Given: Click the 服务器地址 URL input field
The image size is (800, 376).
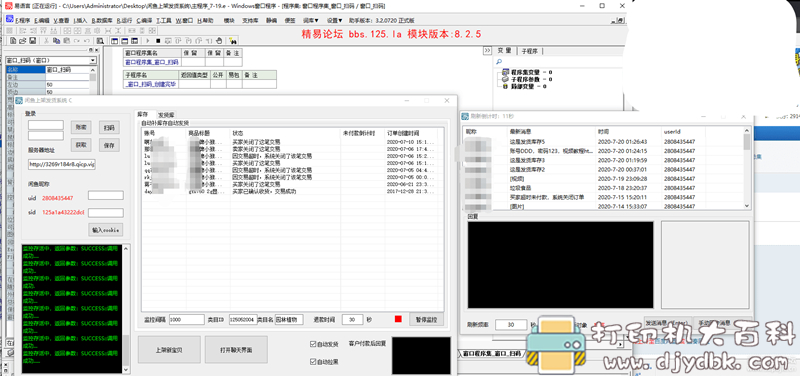Looking at the screenshot, I should (62, 165).
